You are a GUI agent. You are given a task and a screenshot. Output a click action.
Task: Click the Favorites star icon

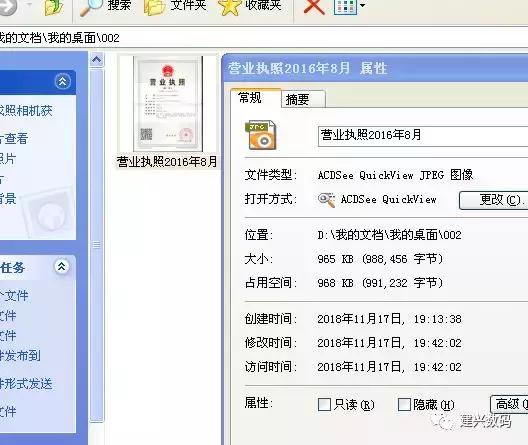[229, 7]
